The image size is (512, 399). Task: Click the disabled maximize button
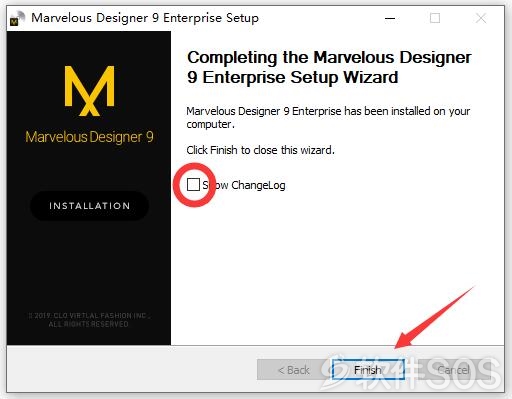(x=435, y=18)
